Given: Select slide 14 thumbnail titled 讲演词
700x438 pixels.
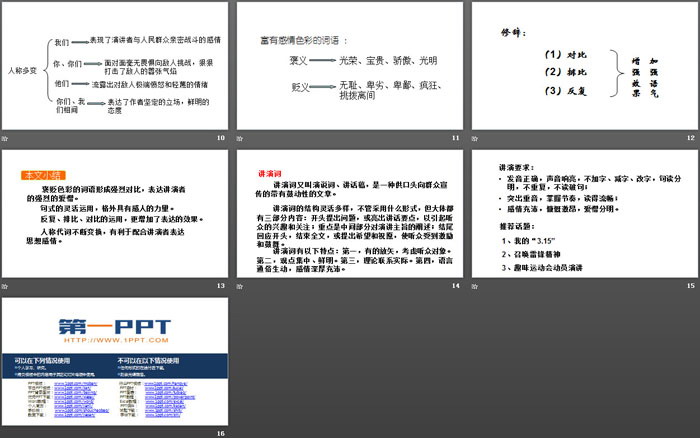Looking at the screenshot, I should click(350, 213).
